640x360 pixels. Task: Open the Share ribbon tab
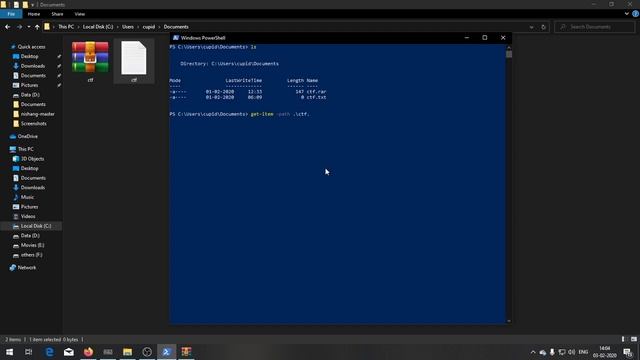pyautogui.click(x=57, y=14)
